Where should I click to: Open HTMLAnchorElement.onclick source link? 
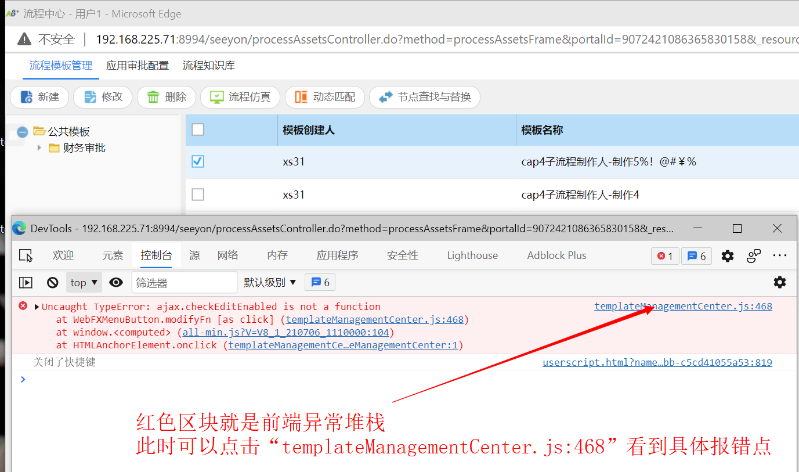coord(342,345)
